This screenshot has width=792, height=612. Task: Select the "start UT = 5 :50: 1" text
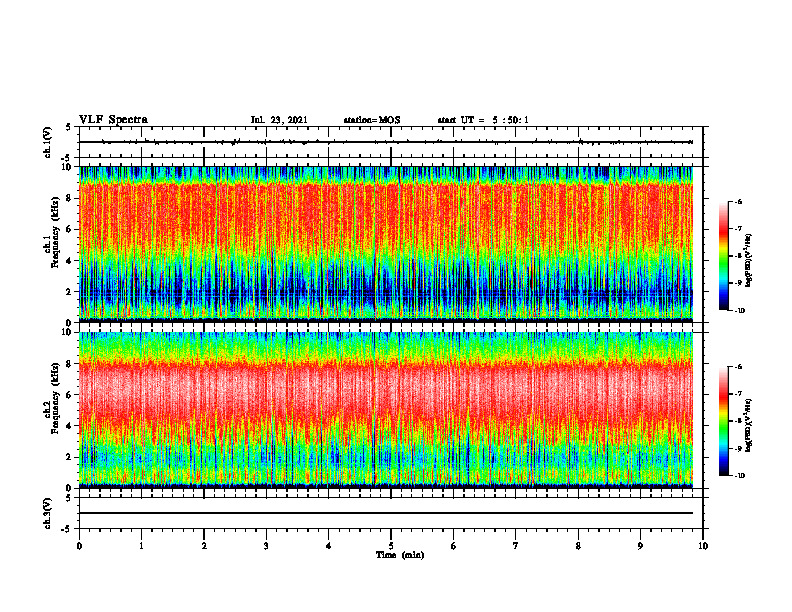(x=483, y=120)
